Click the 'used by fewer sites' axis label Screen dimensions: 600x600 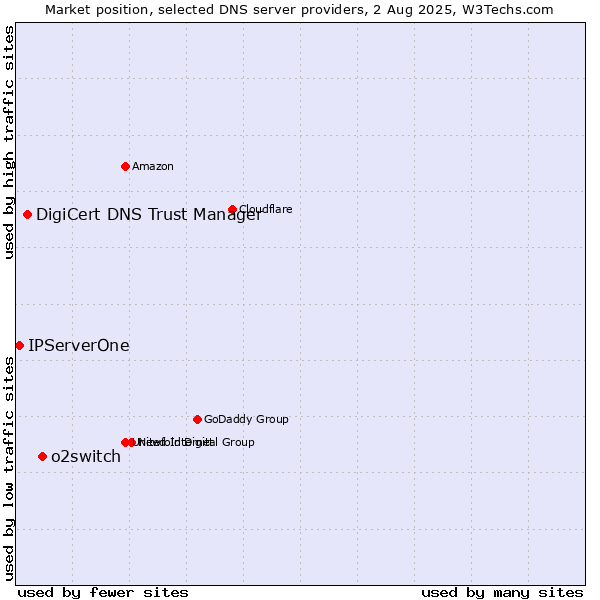[x=103, y=593]
